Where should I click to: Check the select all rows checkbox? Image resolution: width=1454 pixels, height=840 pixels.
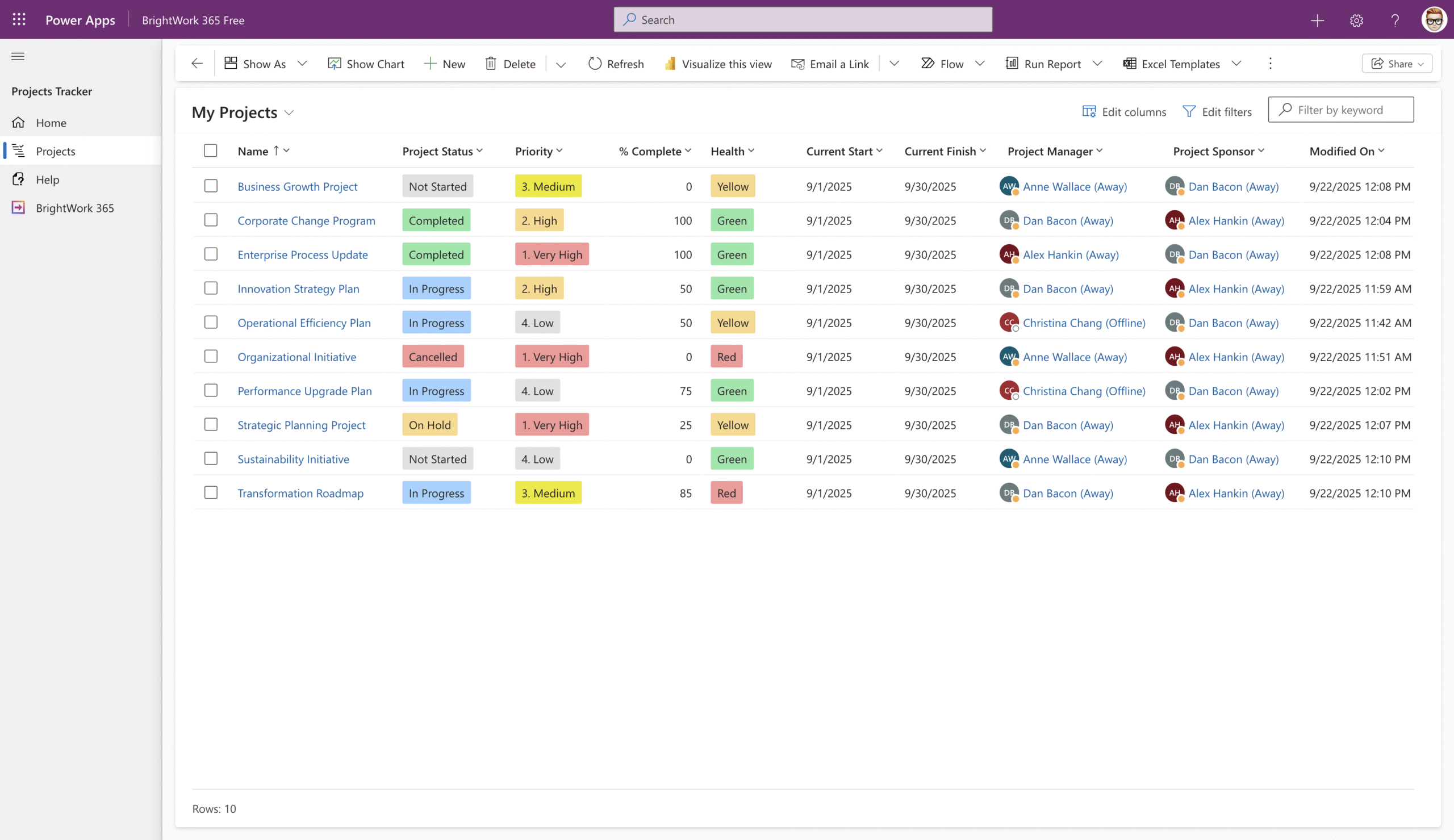pos(211,151)
